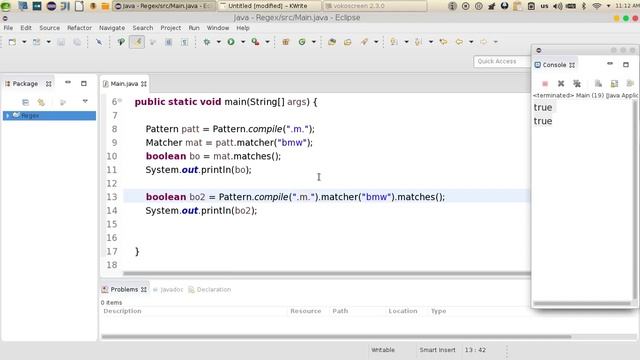Switch to the Problems tab
Screen dimensions: 640x360
pos(124,289)
